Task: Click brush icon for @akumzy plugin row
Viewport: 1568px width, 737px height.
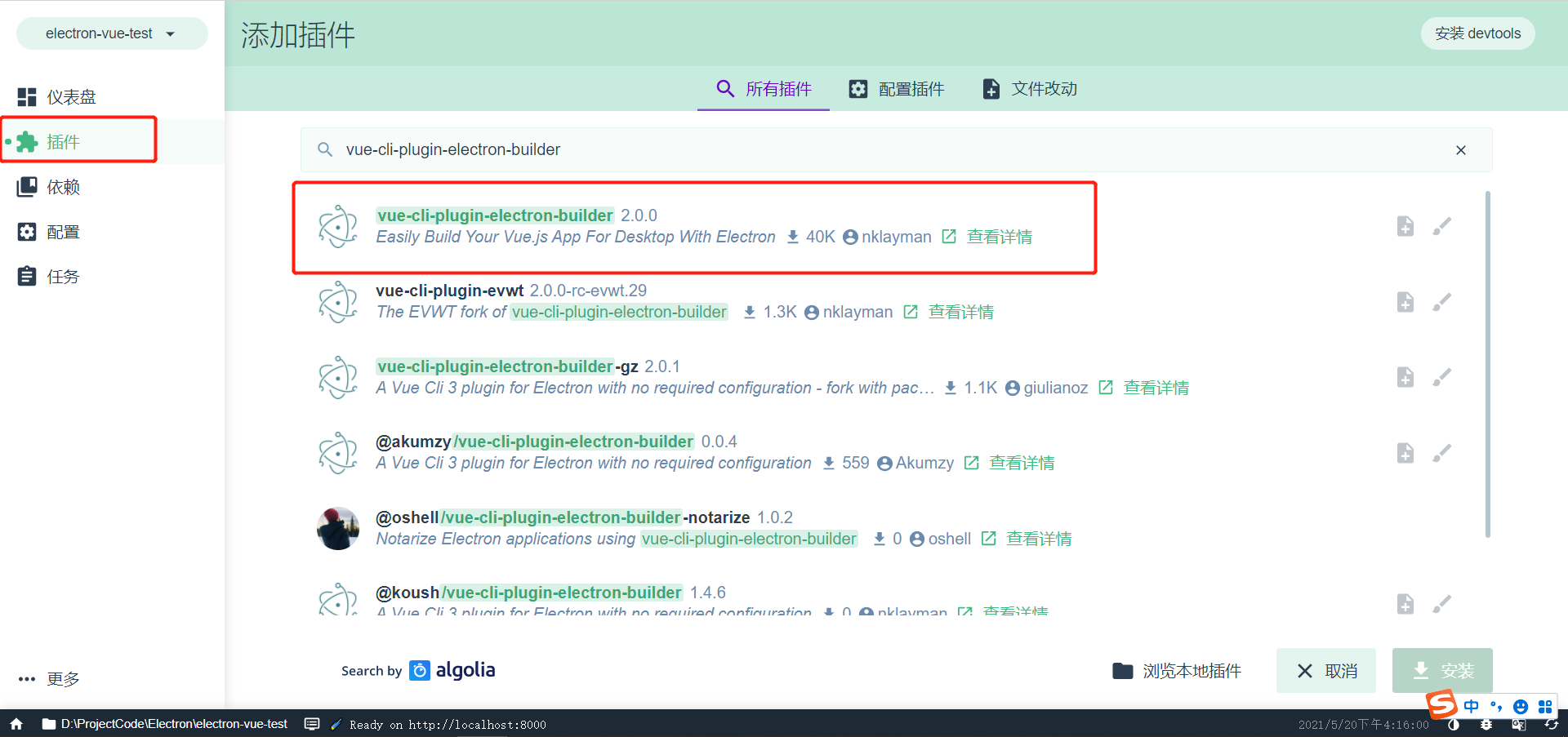Action: tap(1442, 453)
